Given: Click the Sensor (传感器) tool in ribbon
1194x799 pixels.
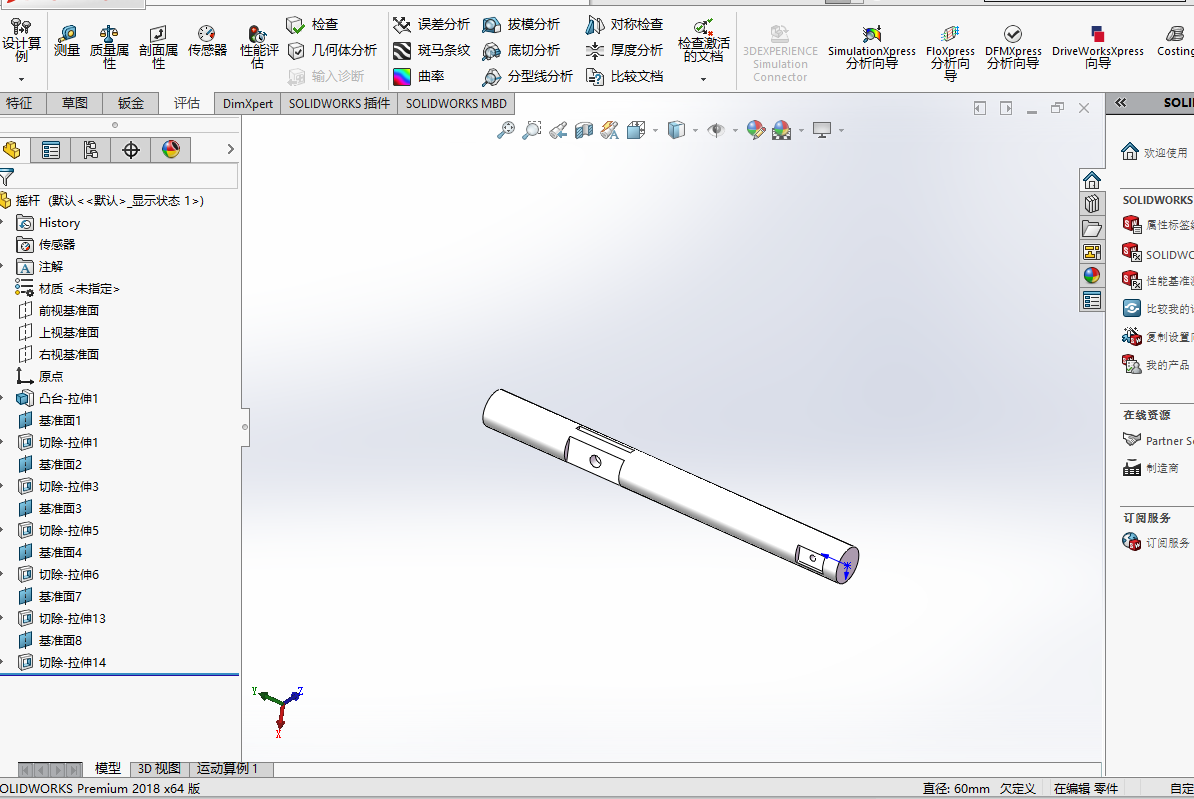Looking at the screenshot, I should [x=207, y=41].
